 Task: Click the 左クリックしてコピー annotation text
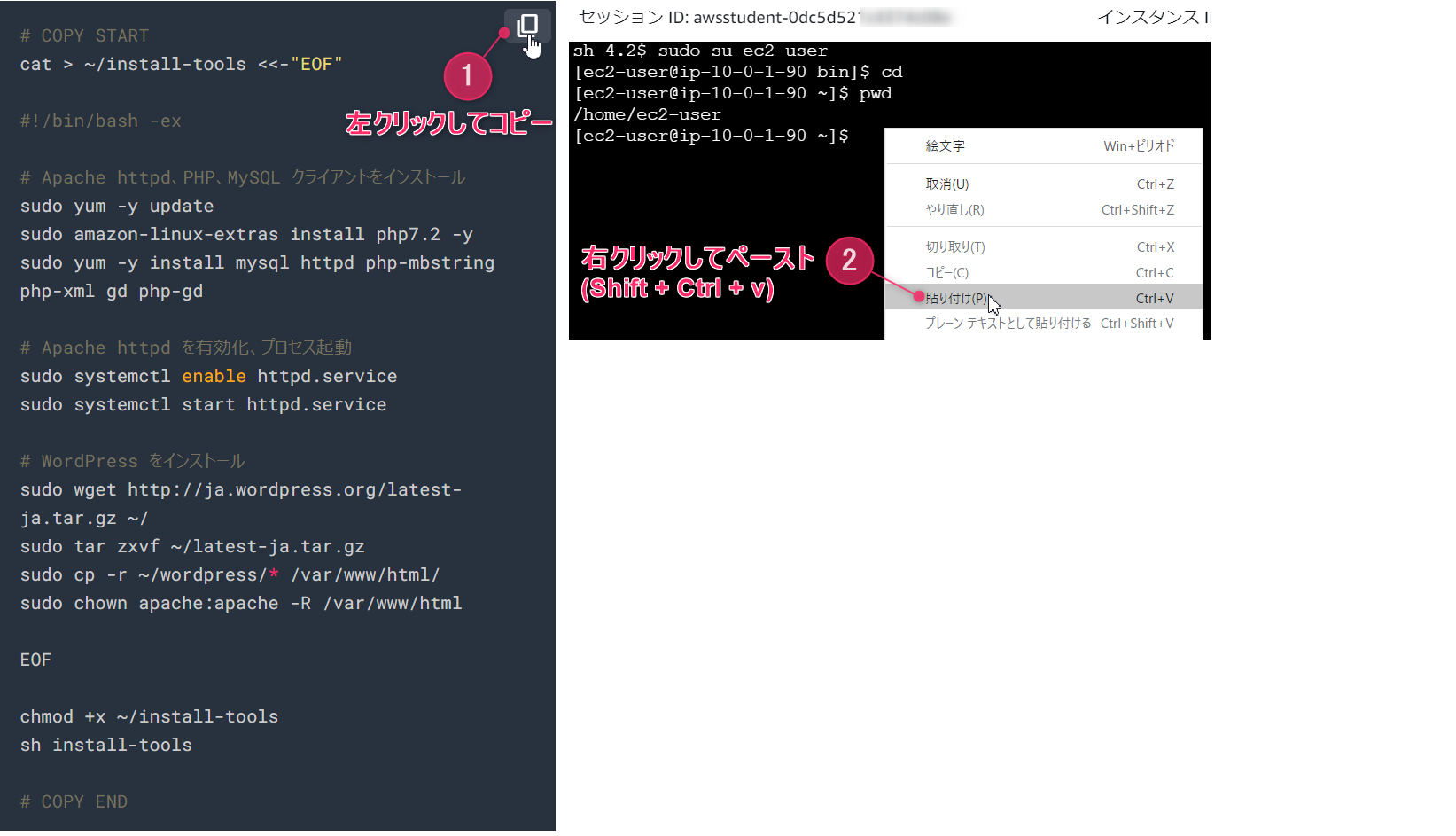(x=448, y=123)
